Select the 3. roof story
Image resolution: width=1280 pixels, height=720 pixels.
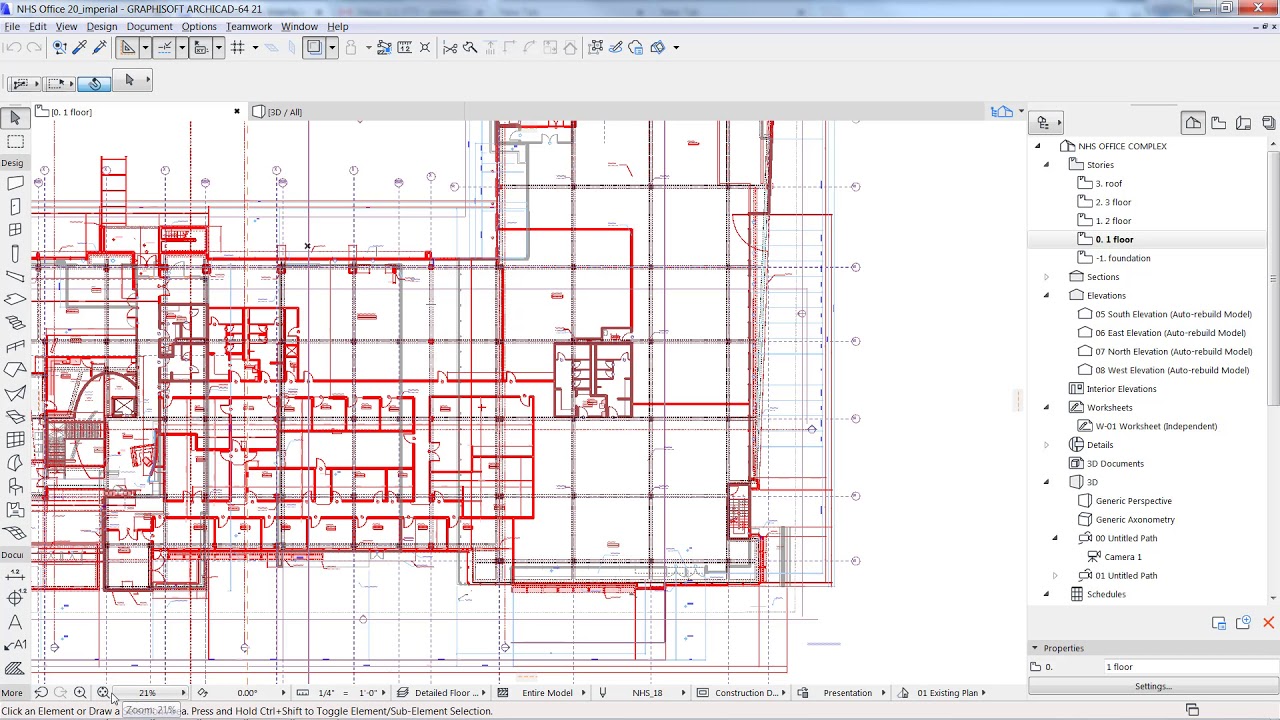click(1108, 184)
